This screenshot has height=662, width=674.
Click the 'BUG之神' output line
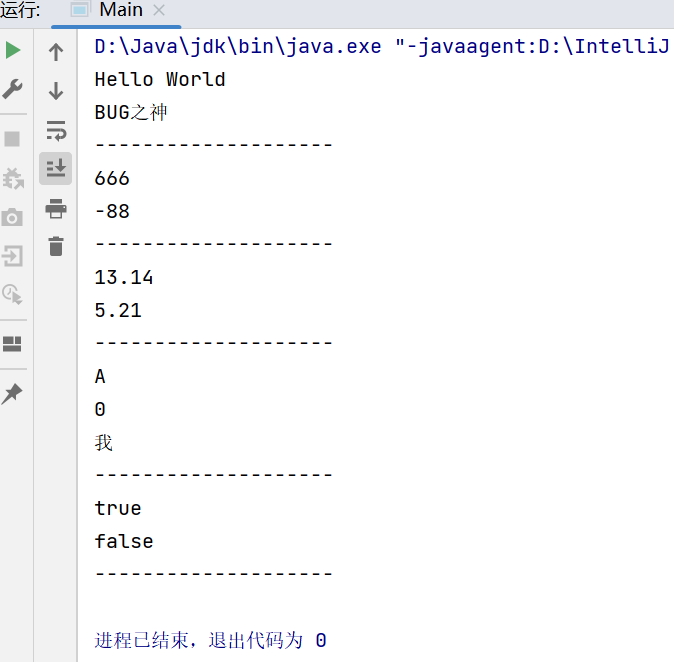tap(131, 113)
